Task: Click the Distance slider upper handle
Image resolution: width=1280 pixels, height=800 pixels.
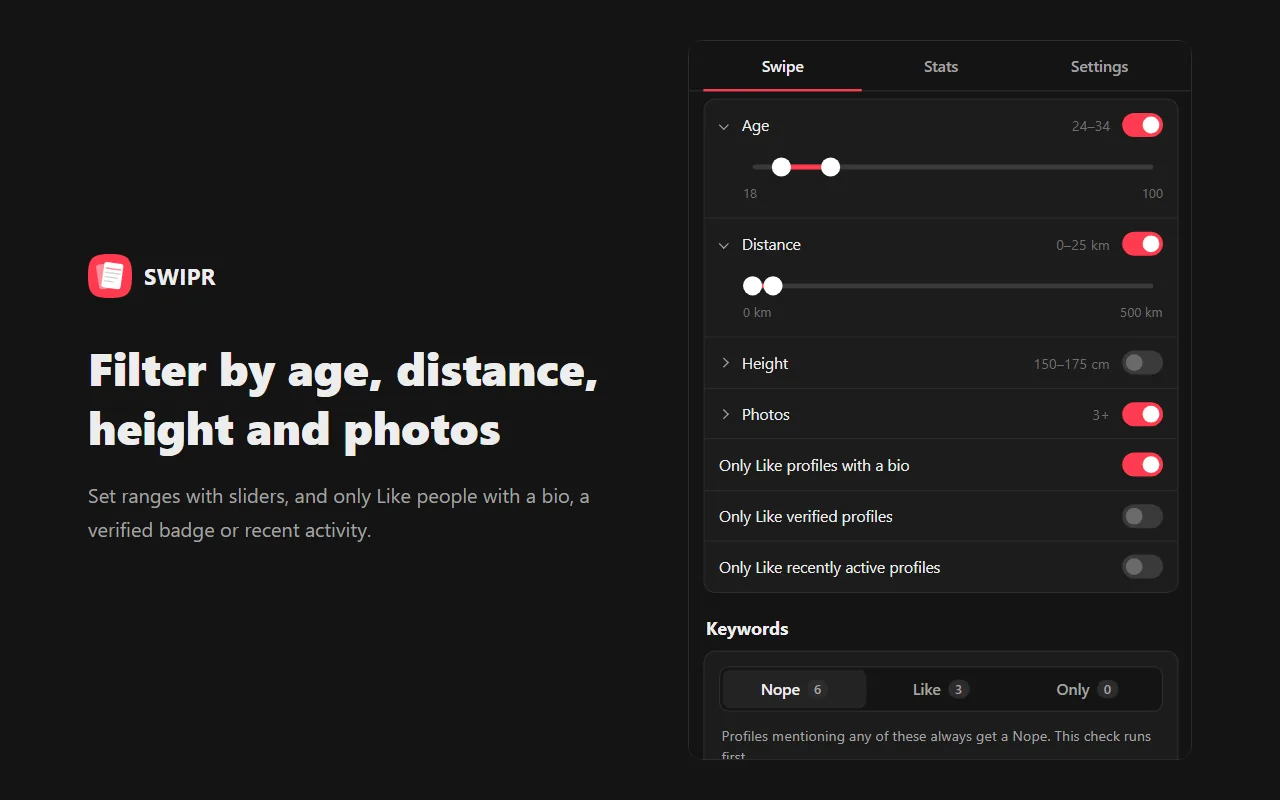Action: tap(773, 286)
